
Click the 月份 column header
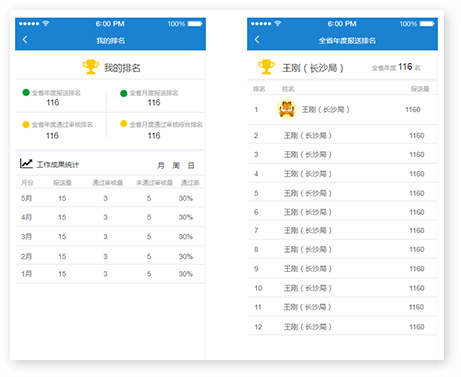click(27, 183)
